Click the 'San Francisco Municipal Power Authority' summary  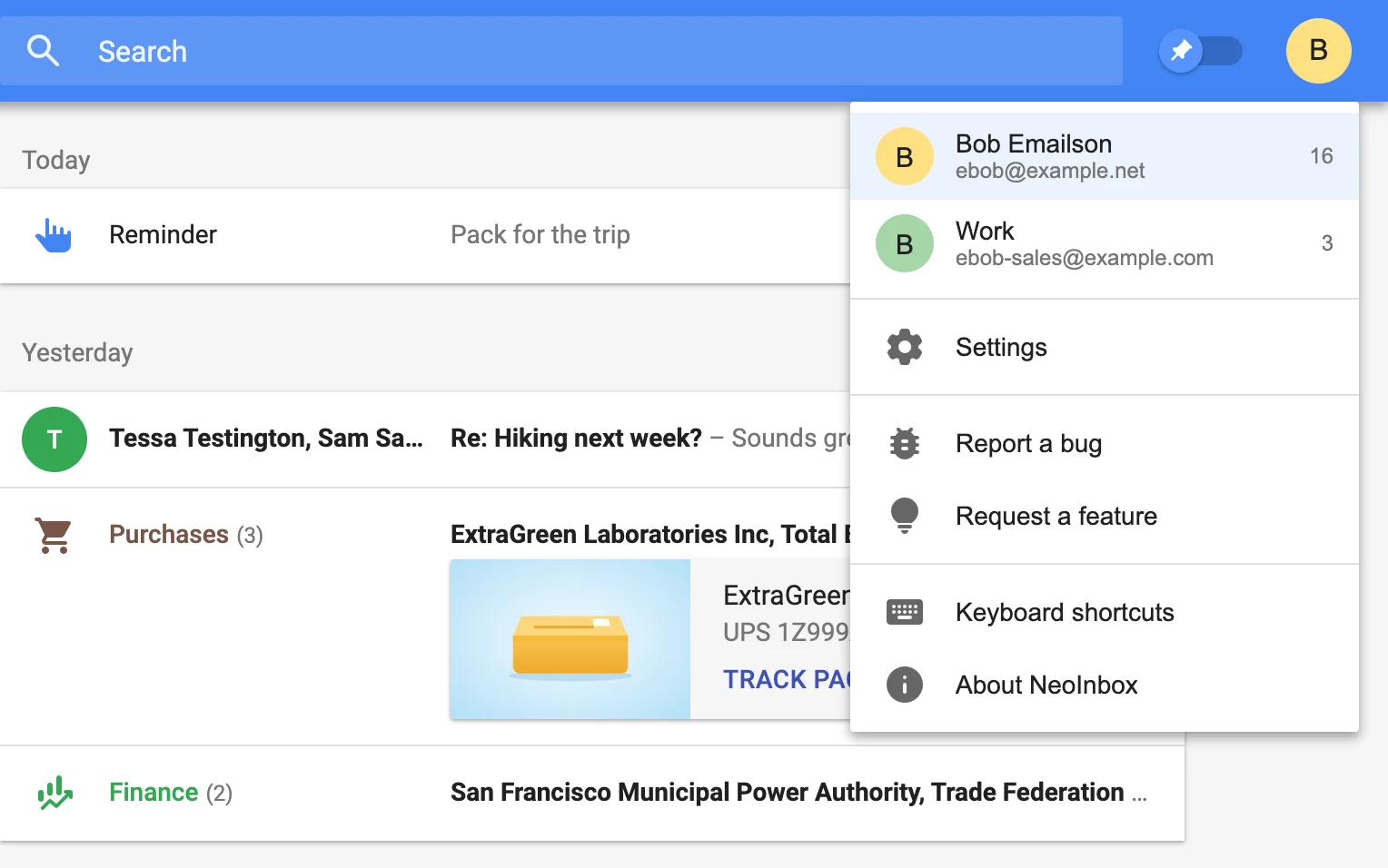(798, 793)
